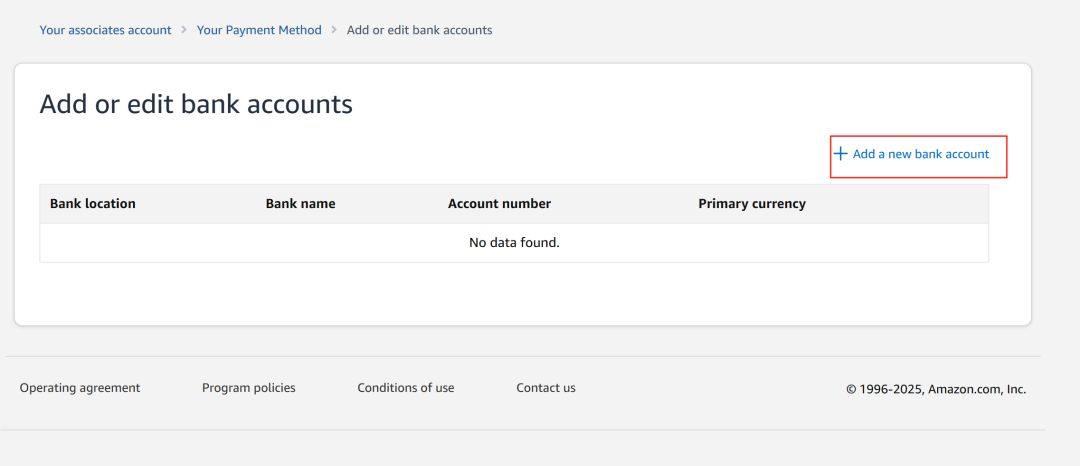Screen dimensions: 1080x466
Task: Go back to Your Payment Method
Action: point(259,30)
